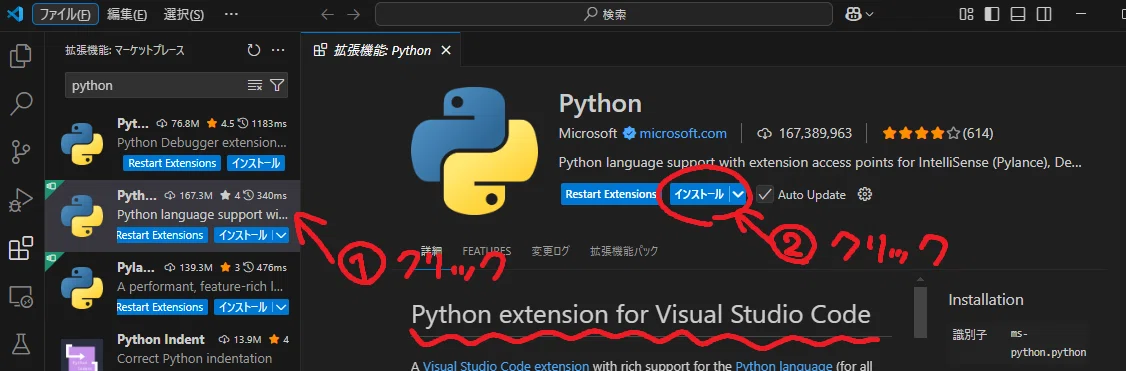Viewport: 1126px width, 371px height.
Task: Install the Pylance extension
Action: pyautogui.click(x=243, y=306)
